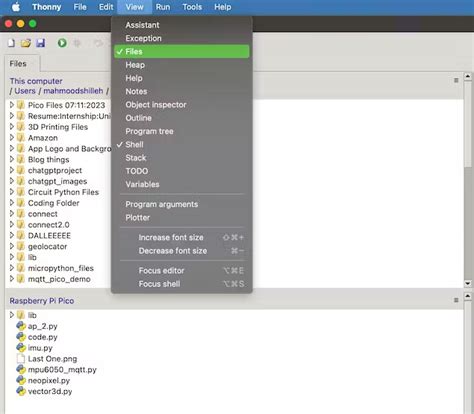Click the Pico lib folder icon

coord(21,315)
